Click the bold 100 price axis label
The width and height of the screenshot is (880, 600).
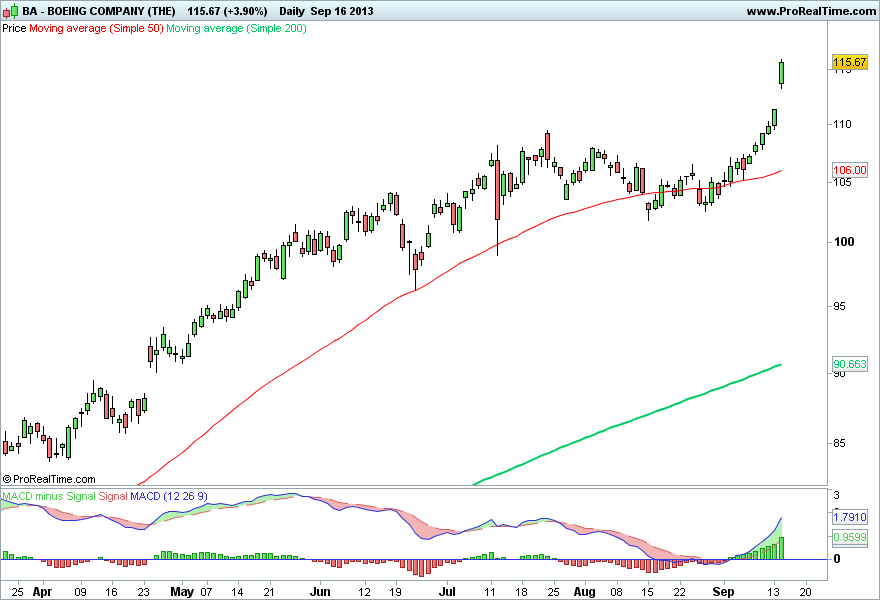[844, 242]
